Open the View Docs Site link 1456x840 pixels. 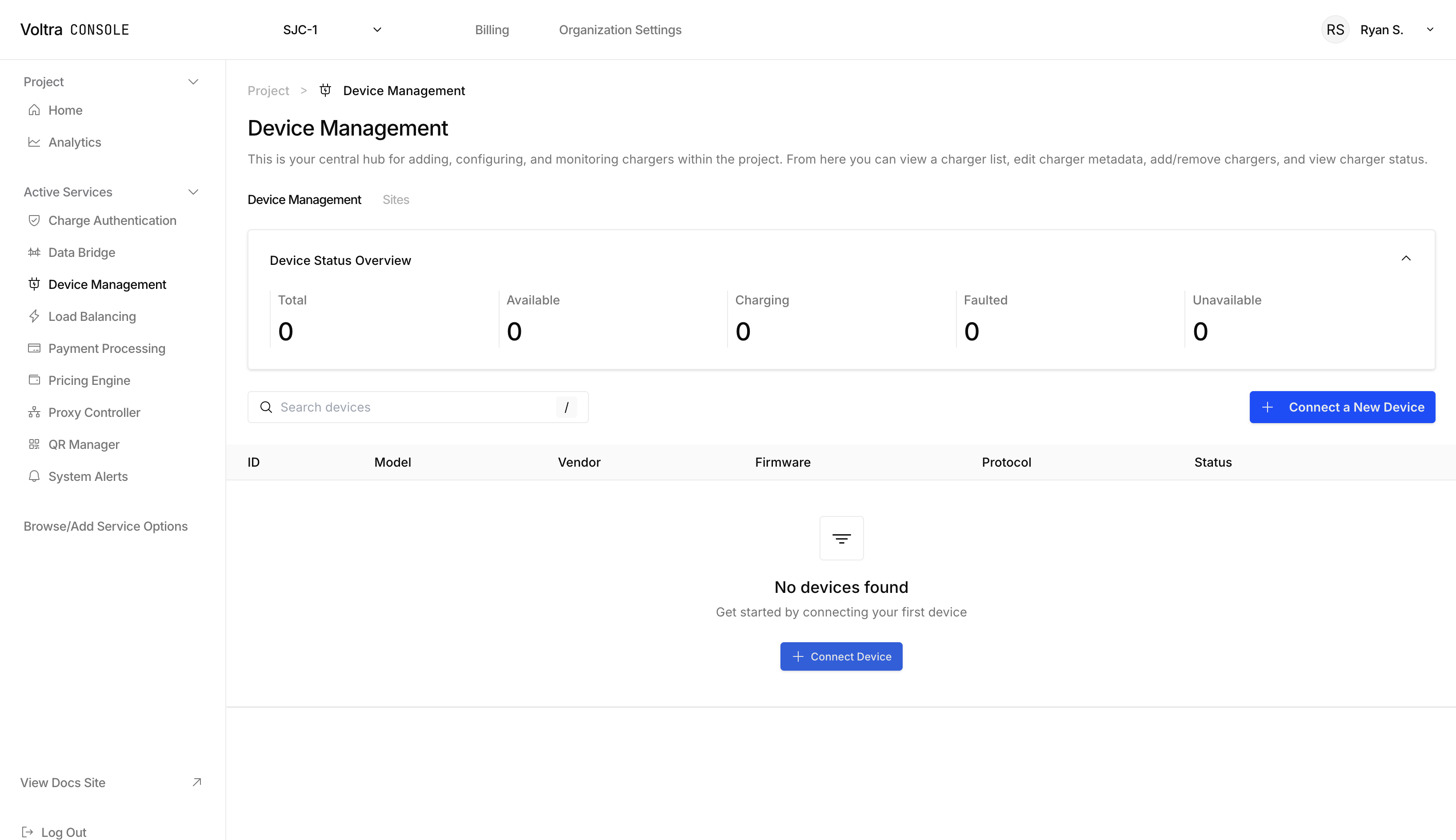62,782
